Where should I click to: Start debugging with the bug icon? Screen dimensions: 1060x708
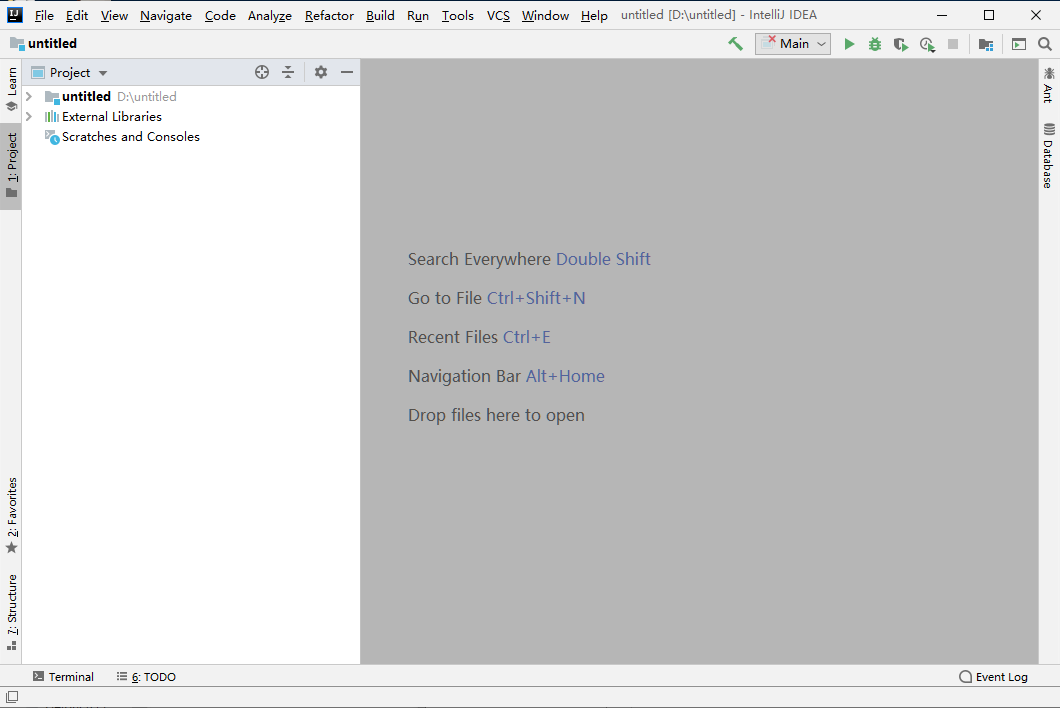(875, 44)
